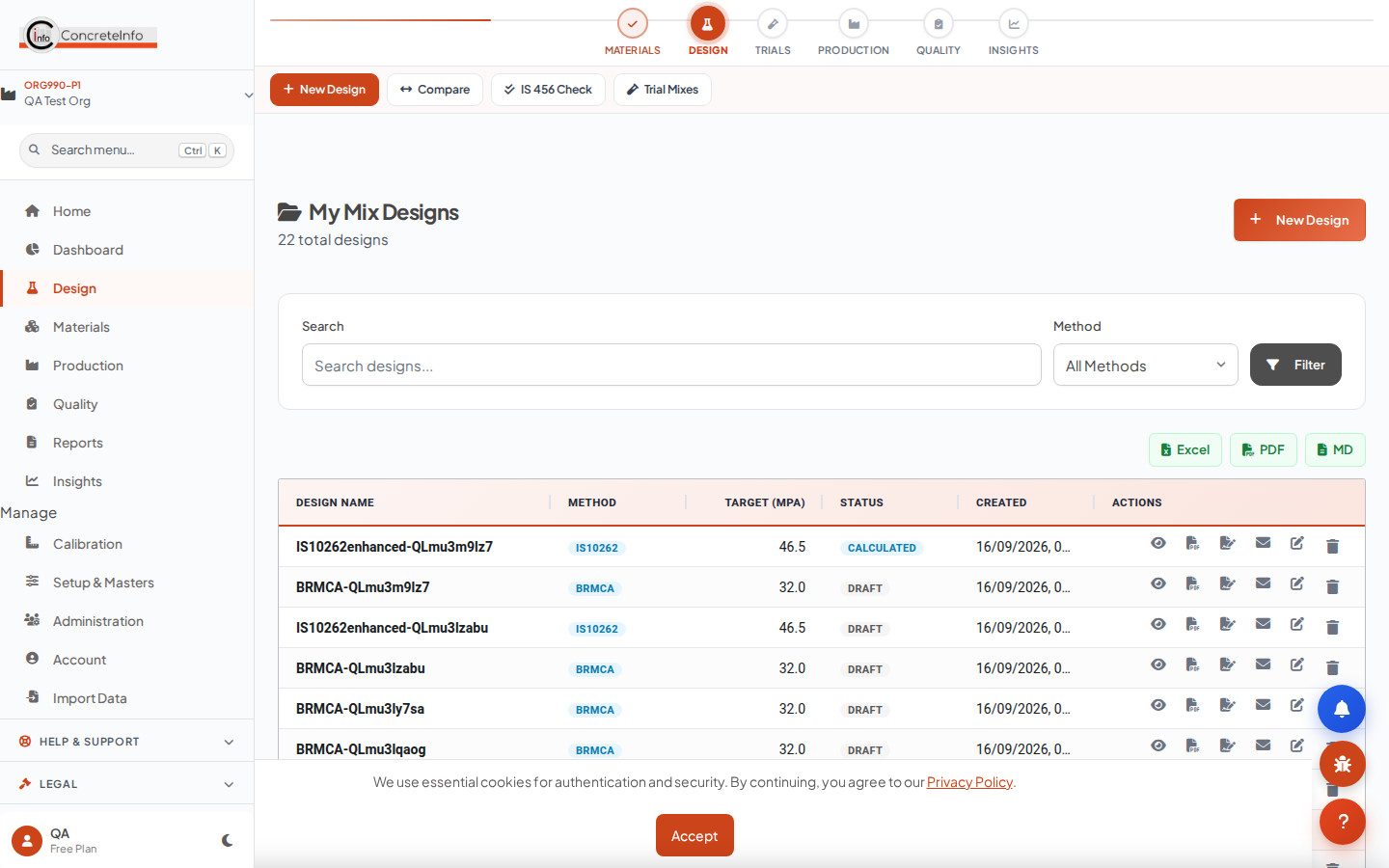1389x868 pixels.
Task: Export designs to Excel
Action: [x=1185, y=450]
